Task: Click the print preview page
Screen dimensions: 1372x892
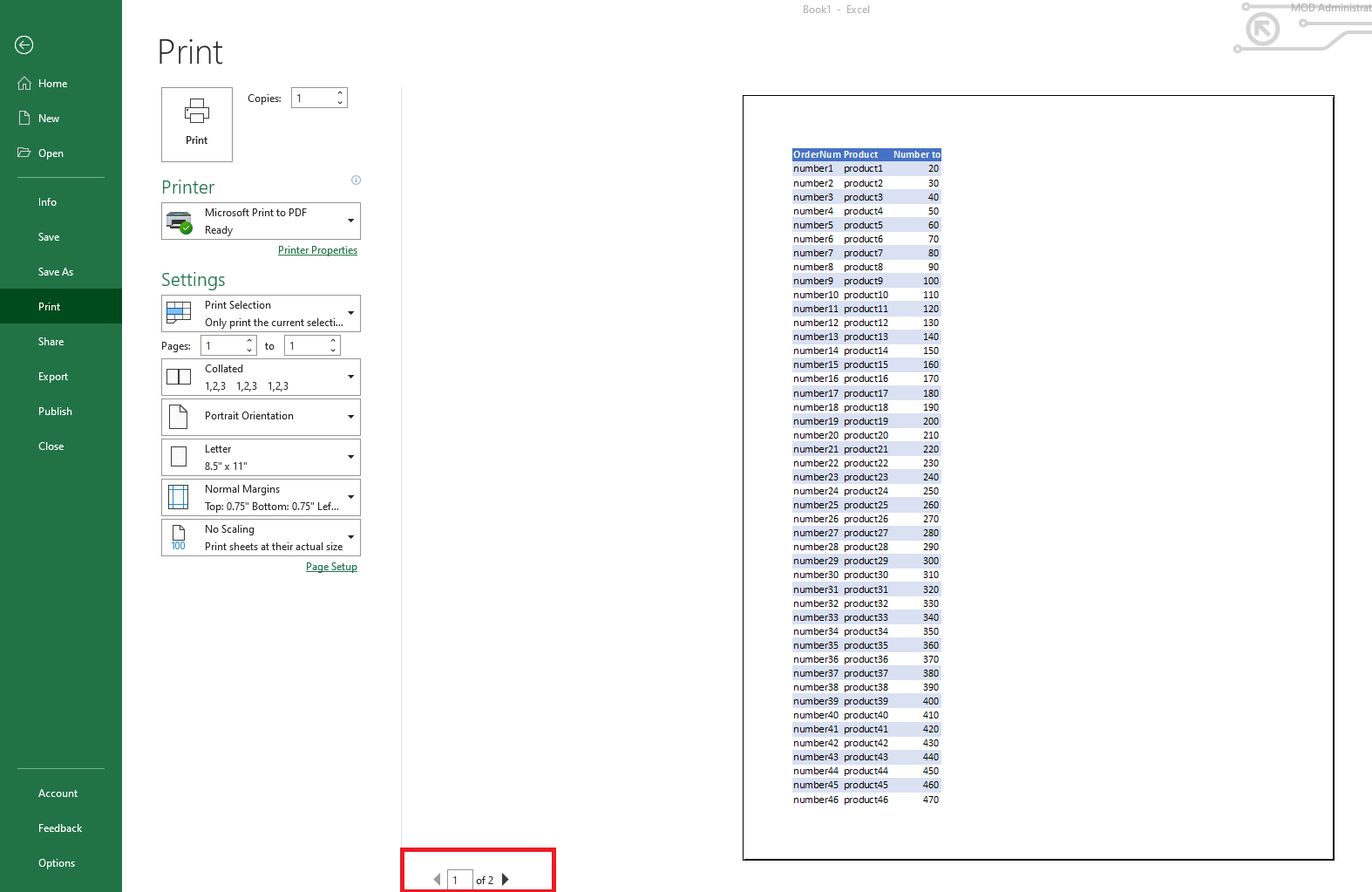Action: pos(1038,478)
